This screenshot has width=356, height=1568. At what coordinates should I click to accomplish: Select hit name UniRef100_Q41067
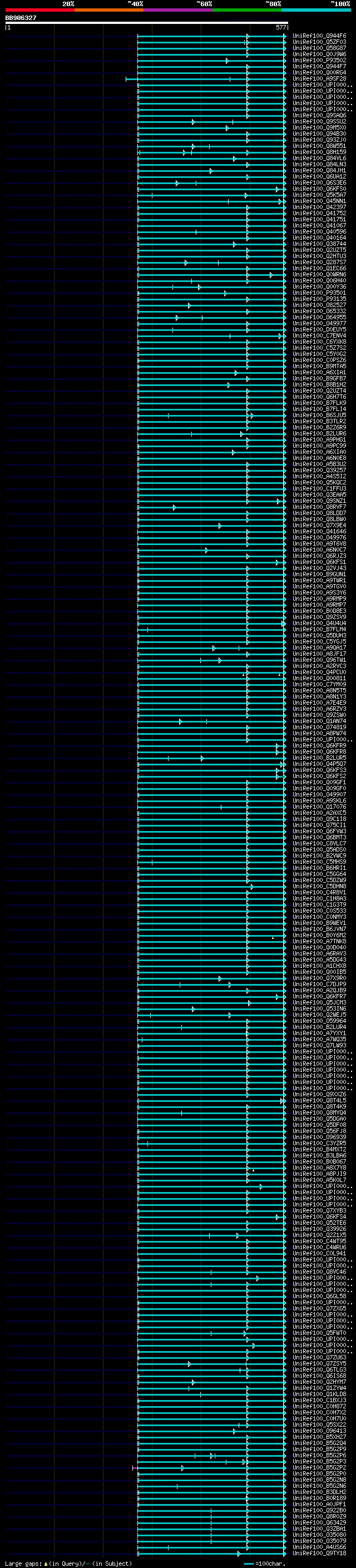(319, 225)
